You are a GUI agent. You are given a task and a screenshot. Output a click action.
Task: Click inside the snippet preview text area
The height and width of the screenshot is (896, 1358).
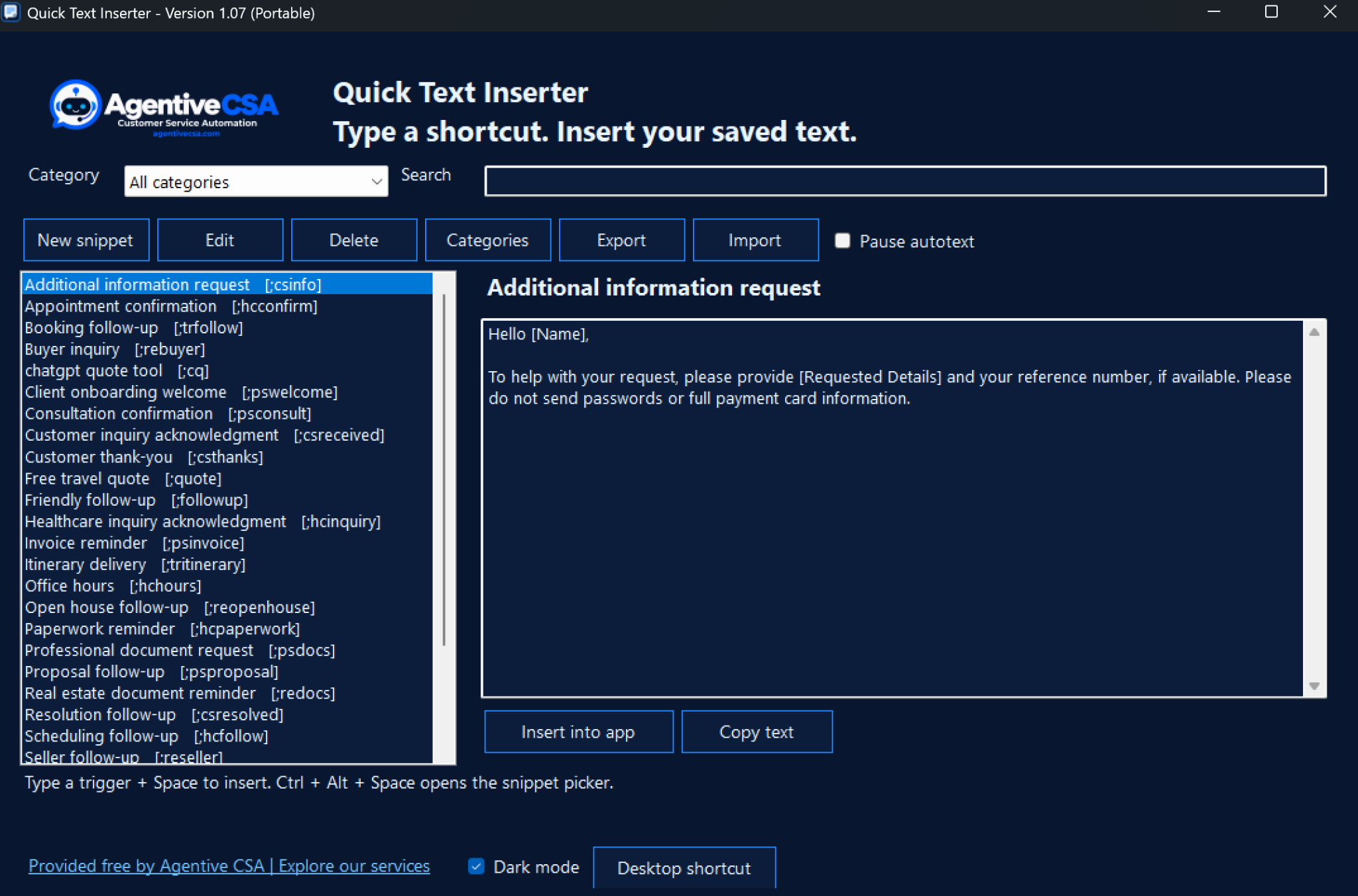click(893, 508)
